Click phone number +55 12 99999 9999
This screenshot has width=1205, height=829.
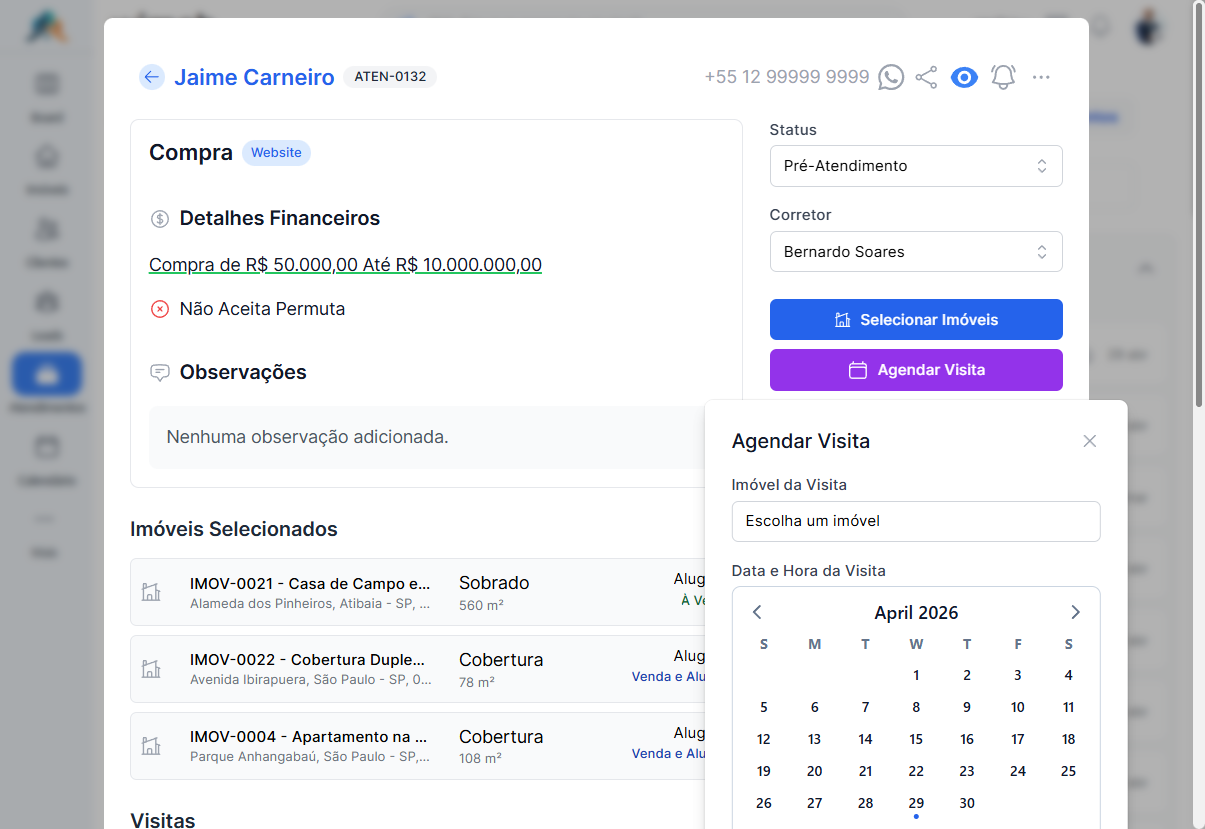787,77
